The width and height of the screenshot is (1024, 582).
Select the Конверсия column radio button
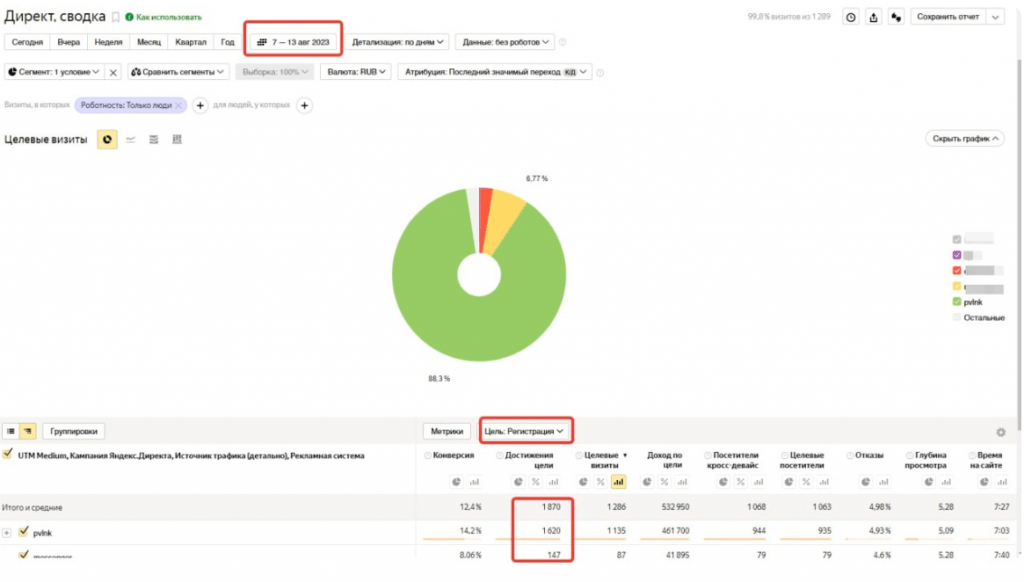coord(428,456)
